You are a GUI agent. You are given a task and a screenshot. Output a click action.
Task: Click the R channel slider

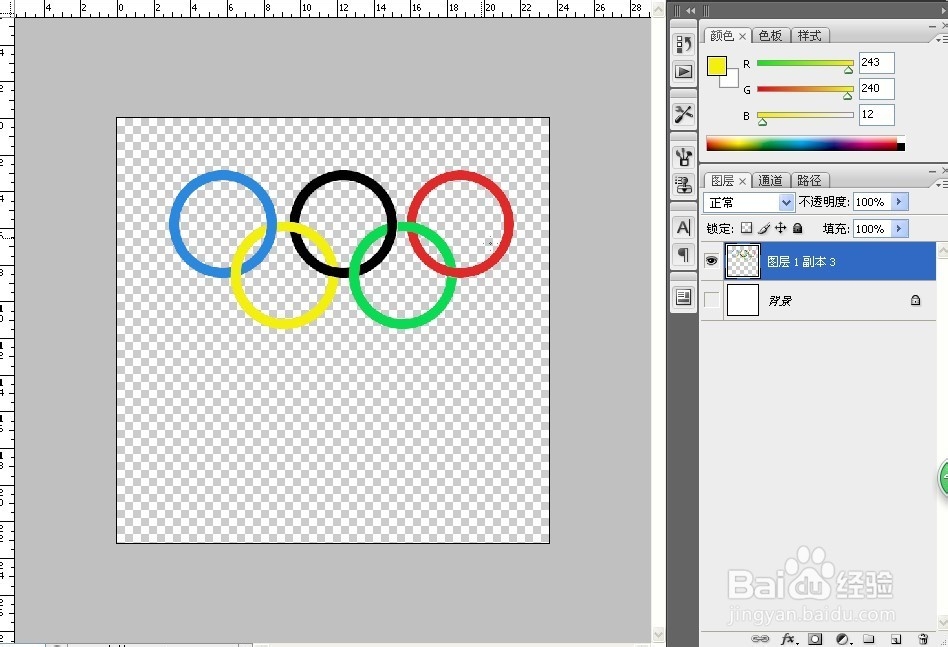point(805,63)
